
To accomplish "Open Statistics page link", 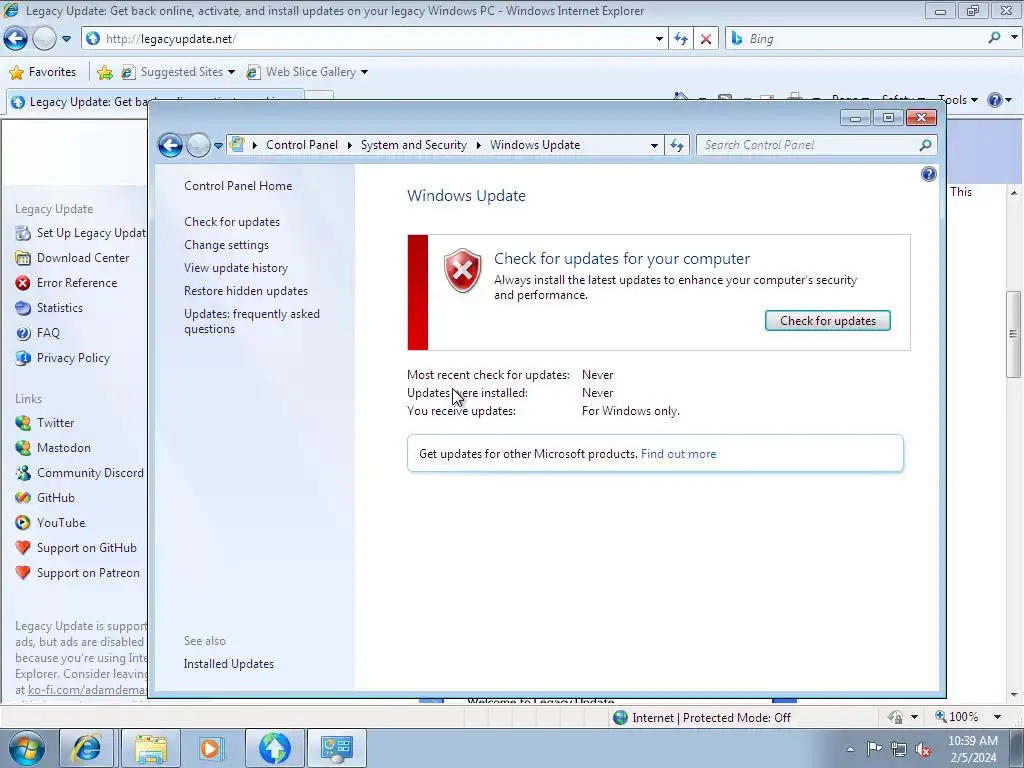I will click(x=59, y=308).
